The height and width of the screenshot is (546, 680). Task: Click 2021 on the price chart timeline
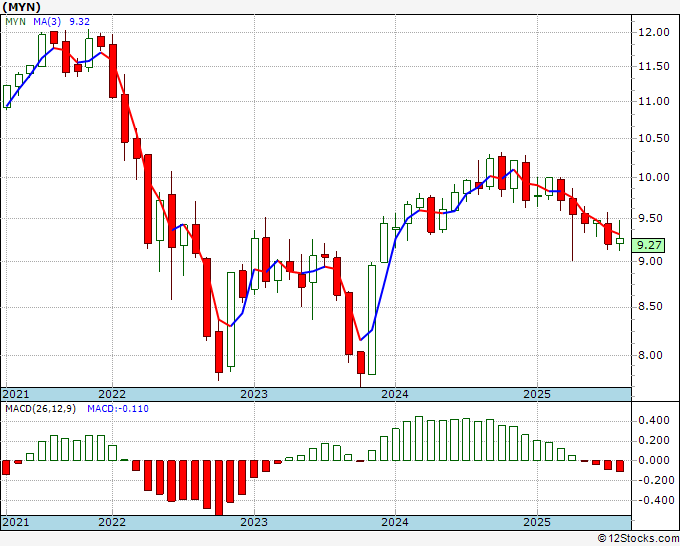(16, 394)
